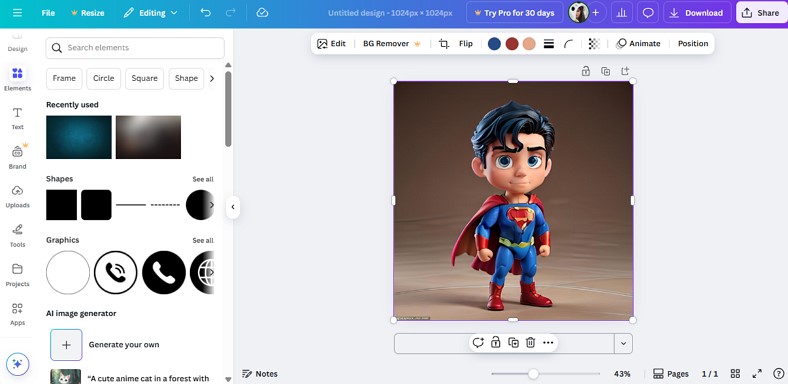The width and height of the screenshot is (788, 384).
Task: Open the Uploads sidebar tab
Action: click(x=17, y=196)
